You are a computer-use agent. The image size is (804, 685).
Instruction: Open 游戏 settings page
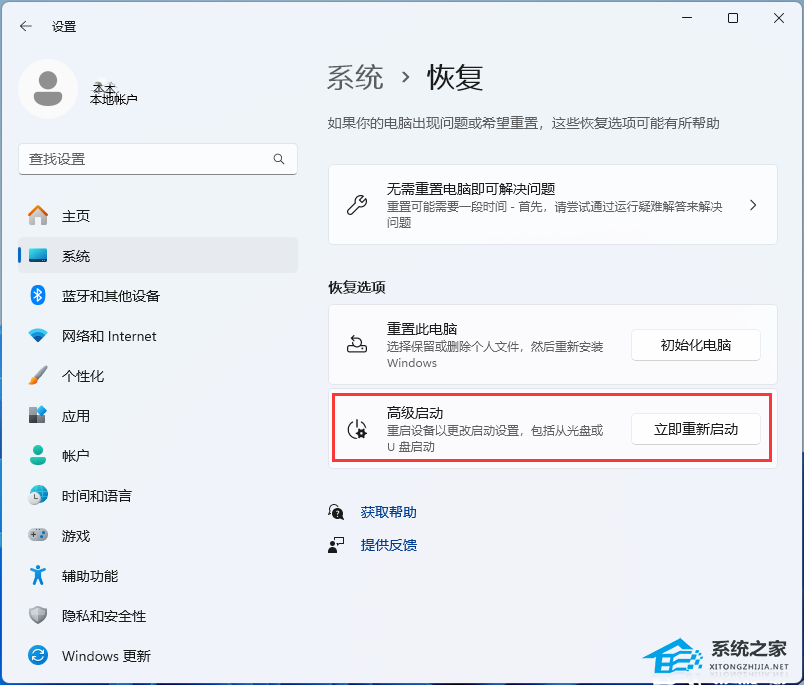click(158, 535)
